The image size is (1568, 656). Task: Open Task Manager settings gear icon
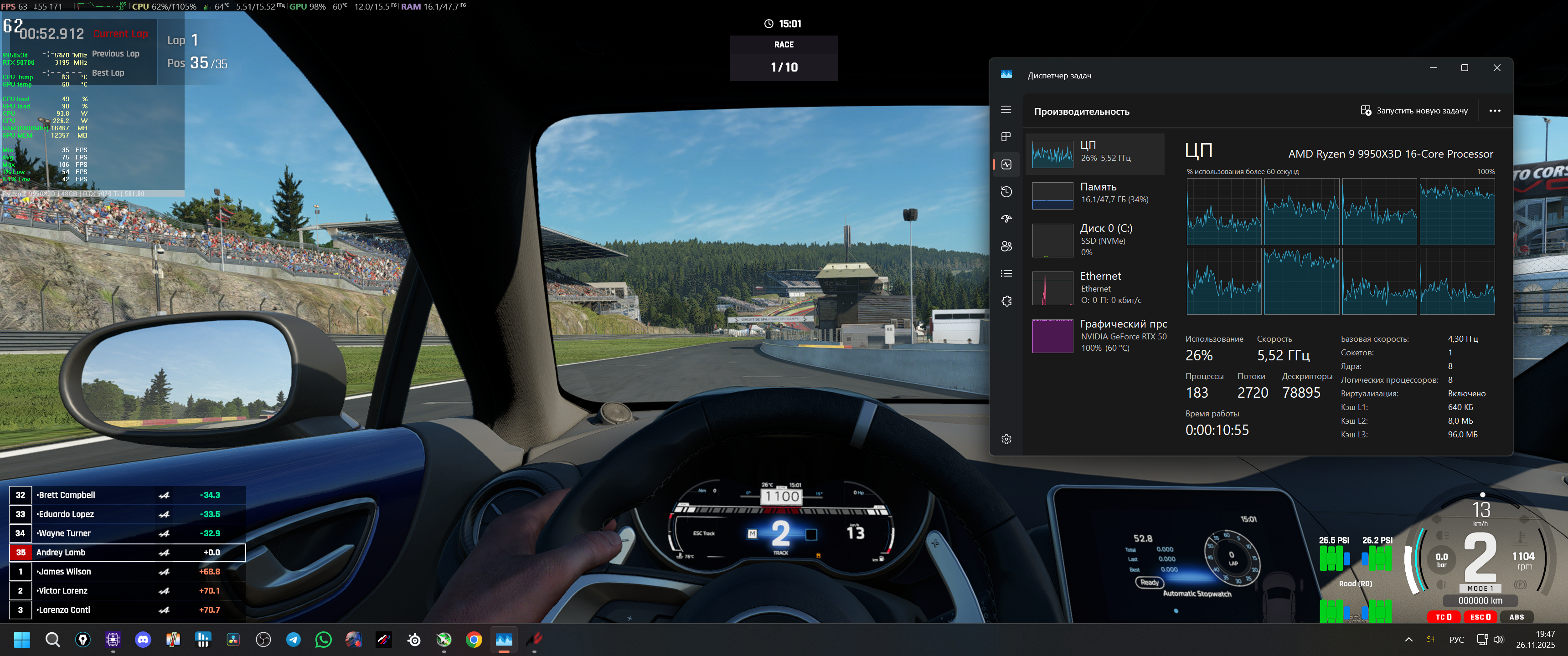click(1006, 439)
